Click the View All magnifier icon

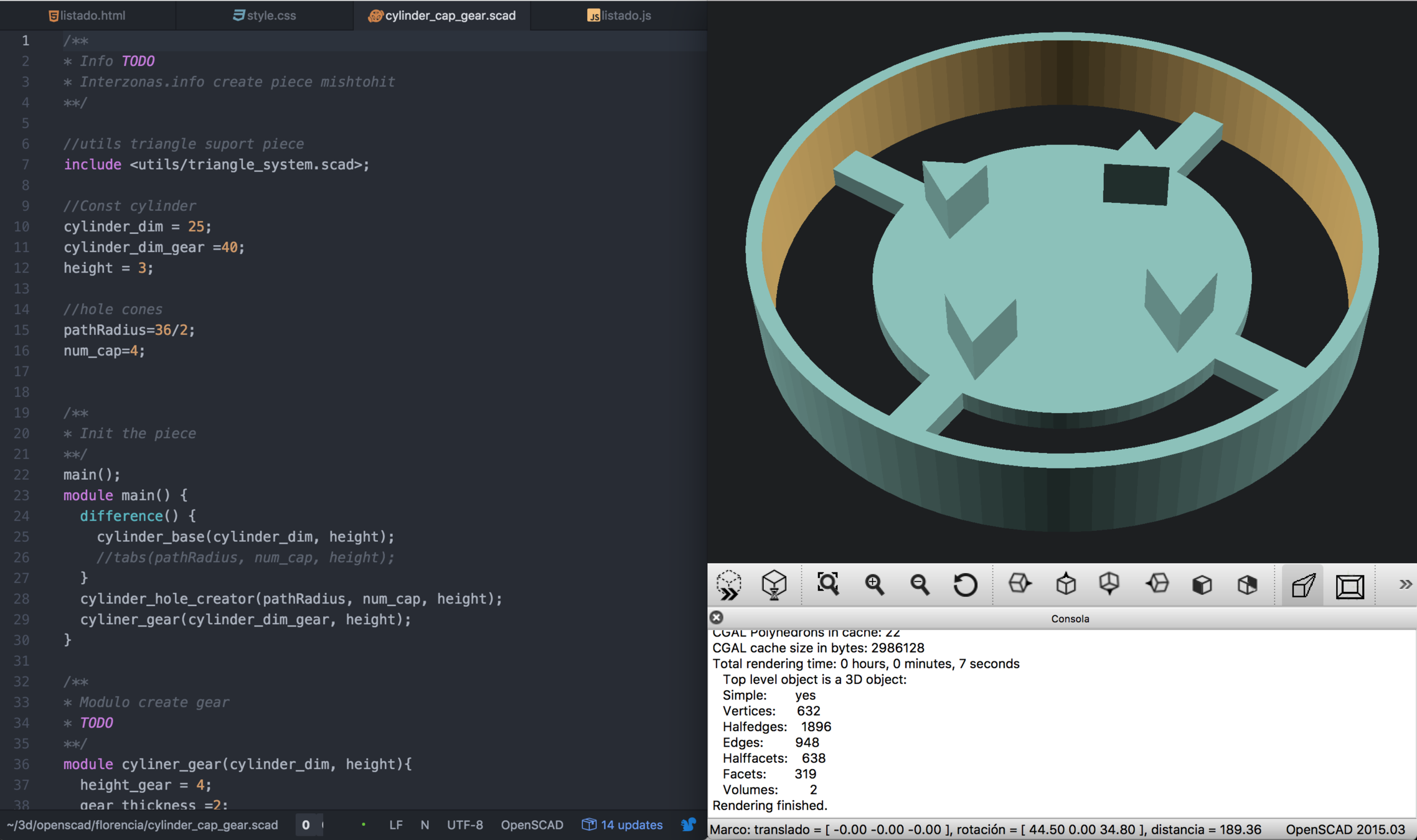point(827,584)
